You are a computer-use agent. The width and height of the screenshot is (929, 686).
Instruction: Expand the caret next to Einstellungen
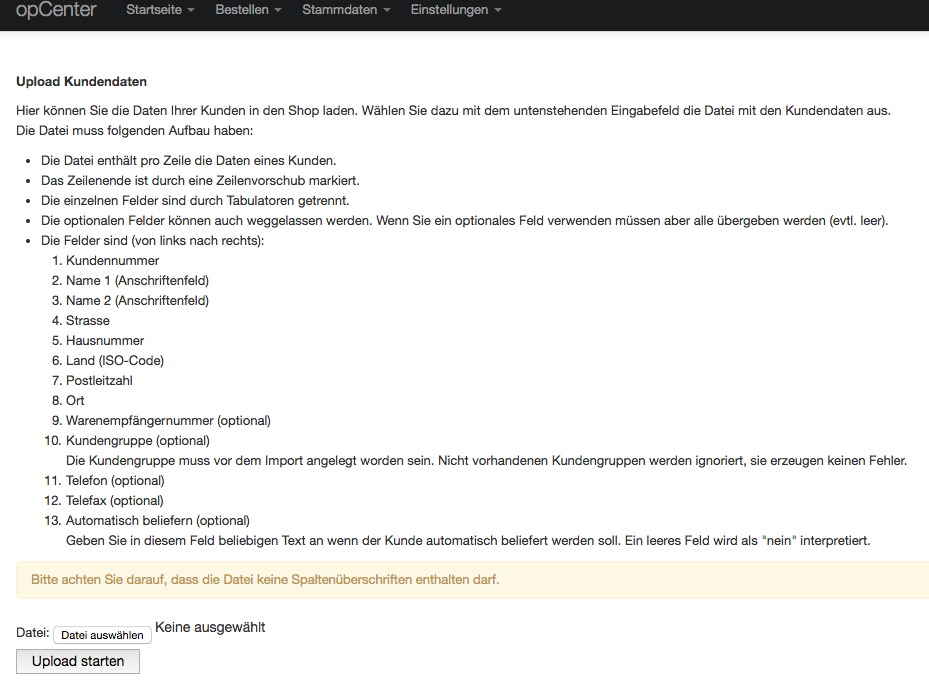497,11
